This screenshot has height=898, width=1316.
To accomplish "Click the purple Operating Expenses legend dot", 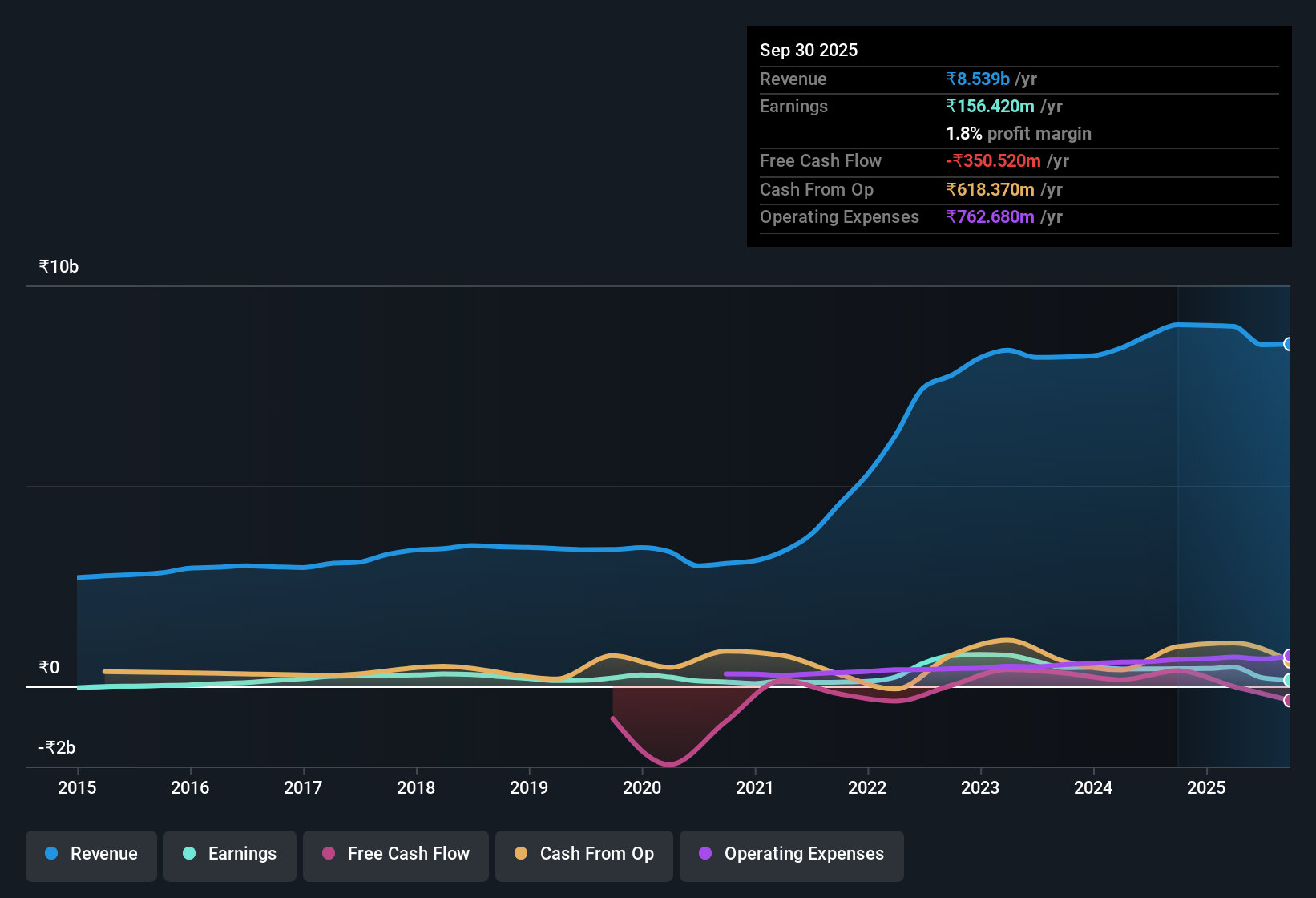I will 704,854.
